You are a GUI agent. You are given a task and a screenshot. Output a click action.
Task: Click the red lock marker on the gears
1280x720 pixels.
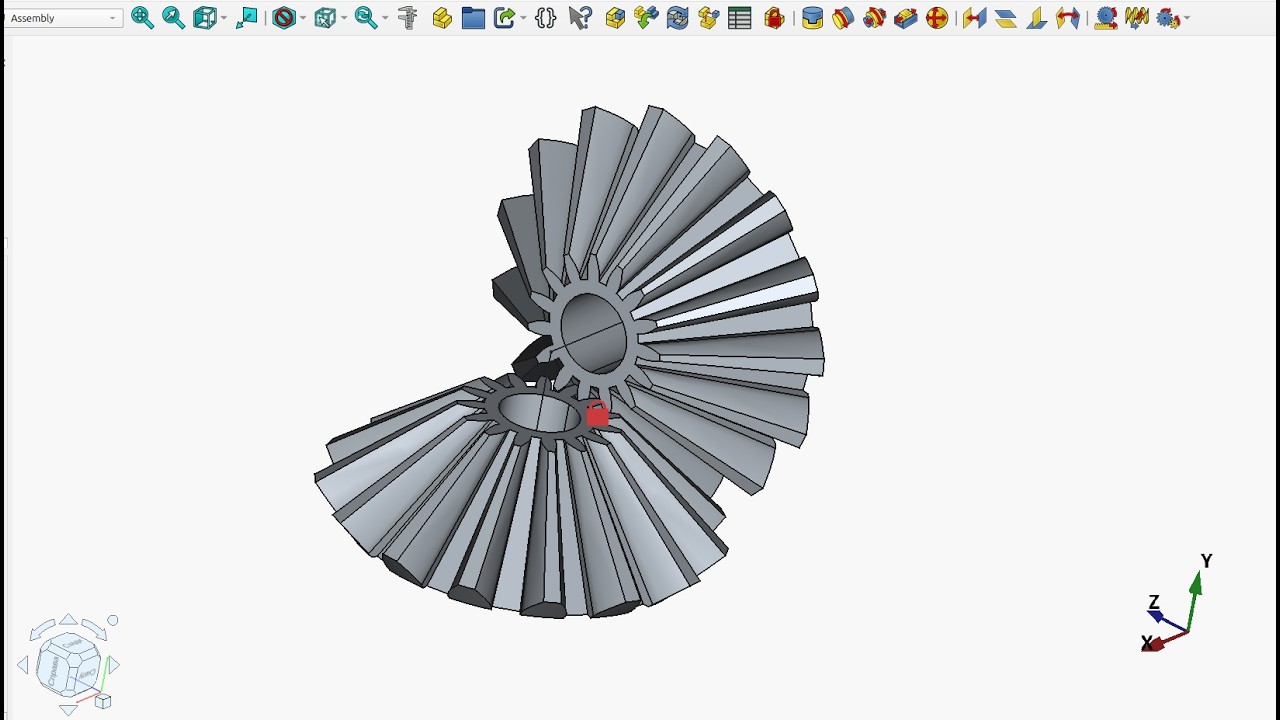click(x=597, y=414)
